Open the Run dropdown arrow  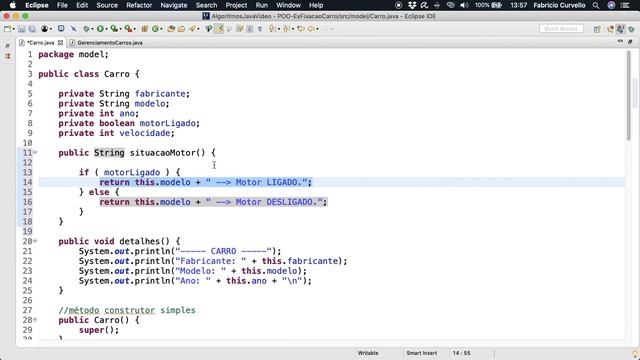pyautogui.click(x=106, y=29)
